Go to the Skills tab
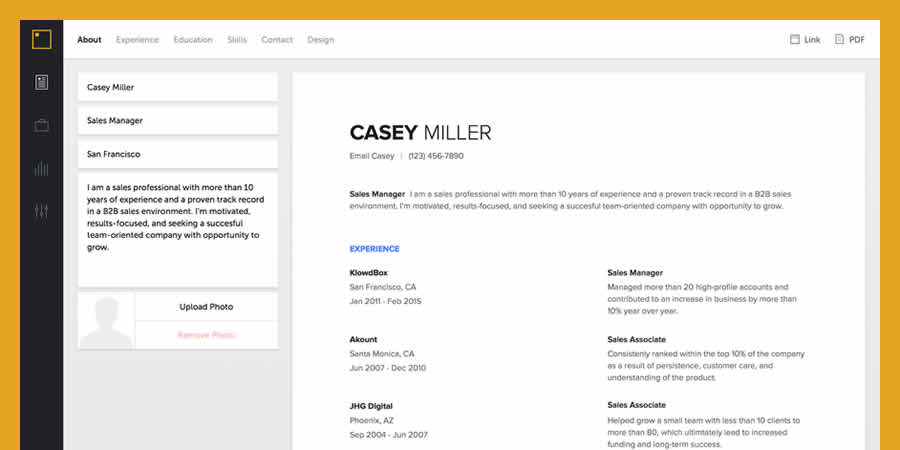Viewport: 900px width, 450px height. pyautogui.click(x=237, y=40)
